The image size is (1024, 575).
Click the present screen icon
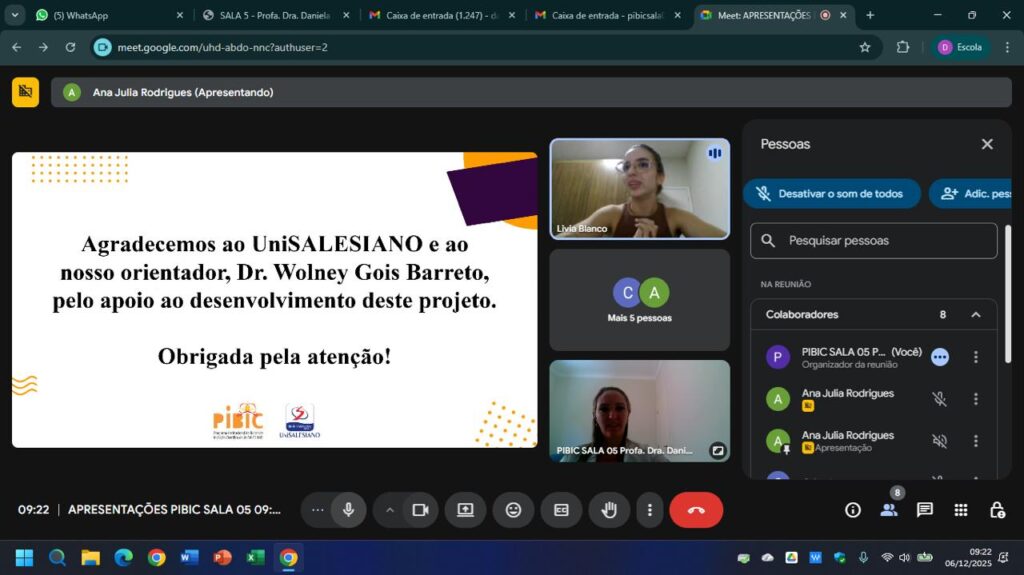point(465,510)
